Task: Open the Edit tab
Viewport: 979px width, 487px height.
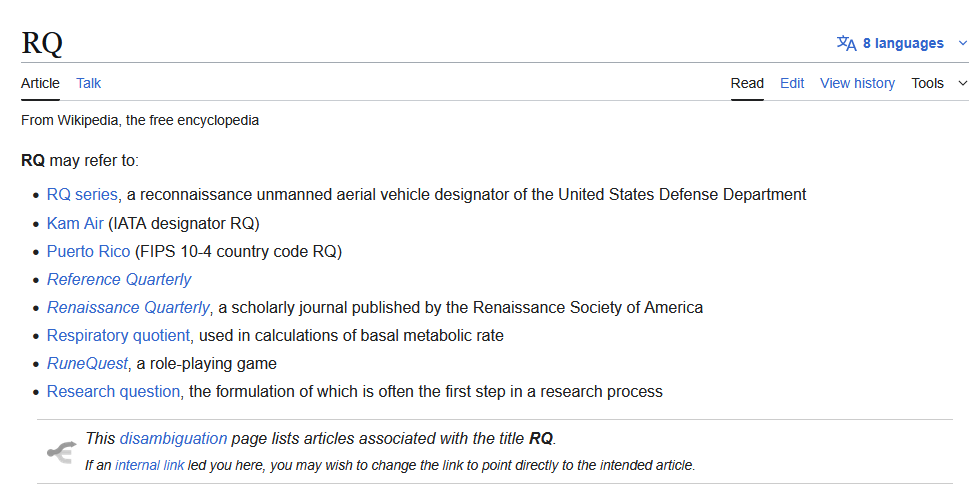Action: click(x=792, y=83)
